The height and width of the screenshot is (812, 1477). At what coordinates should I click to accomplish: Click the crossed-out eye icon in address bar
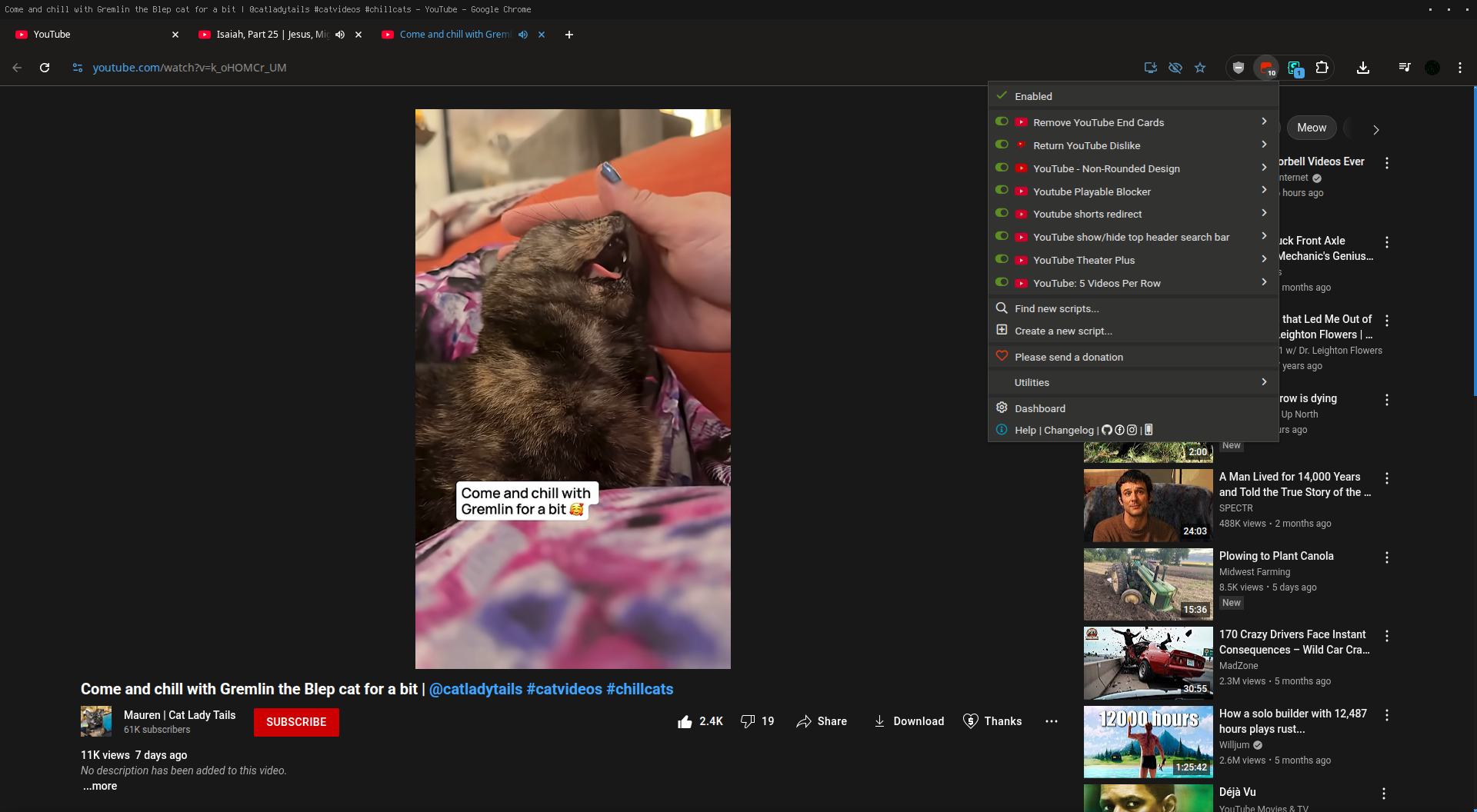point(1175,68)
